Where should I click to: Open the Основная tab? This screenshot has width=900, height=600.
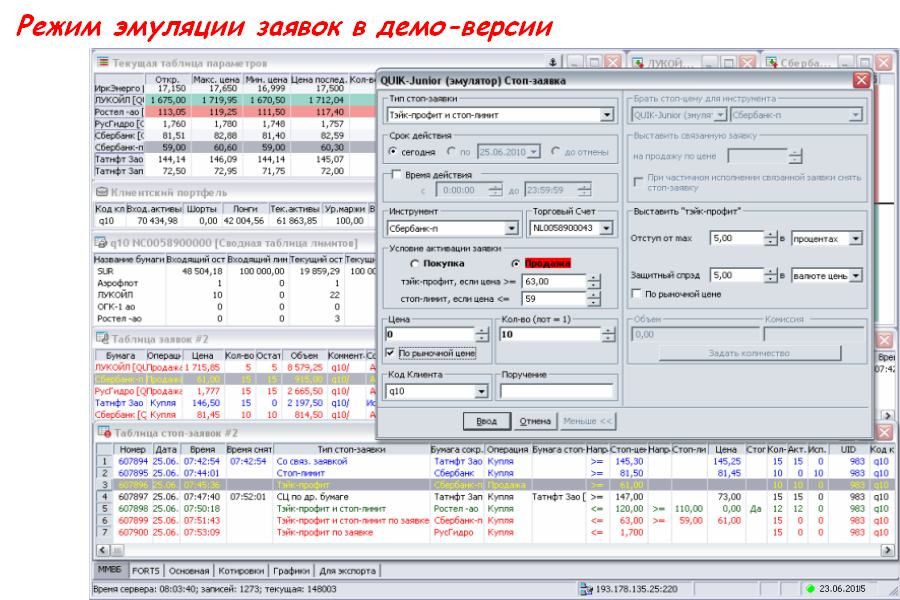point(189,571)
